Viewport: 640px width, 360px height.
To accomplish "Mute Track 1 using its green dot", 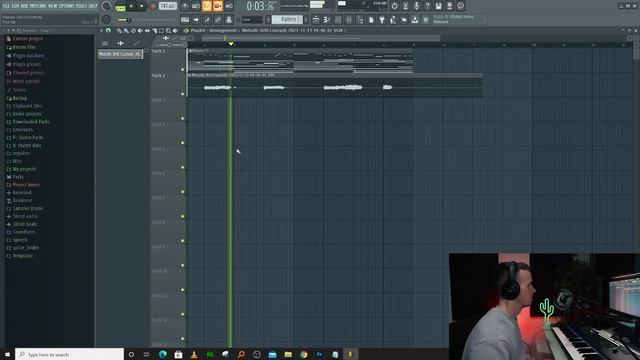I will click(182, 69).
